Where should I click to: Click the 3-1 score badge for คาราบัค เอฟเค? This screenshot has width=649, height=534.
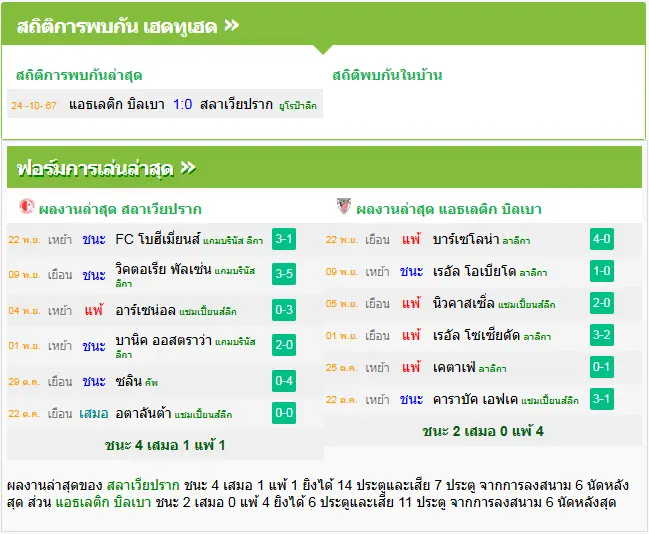(x=602, y=399)
